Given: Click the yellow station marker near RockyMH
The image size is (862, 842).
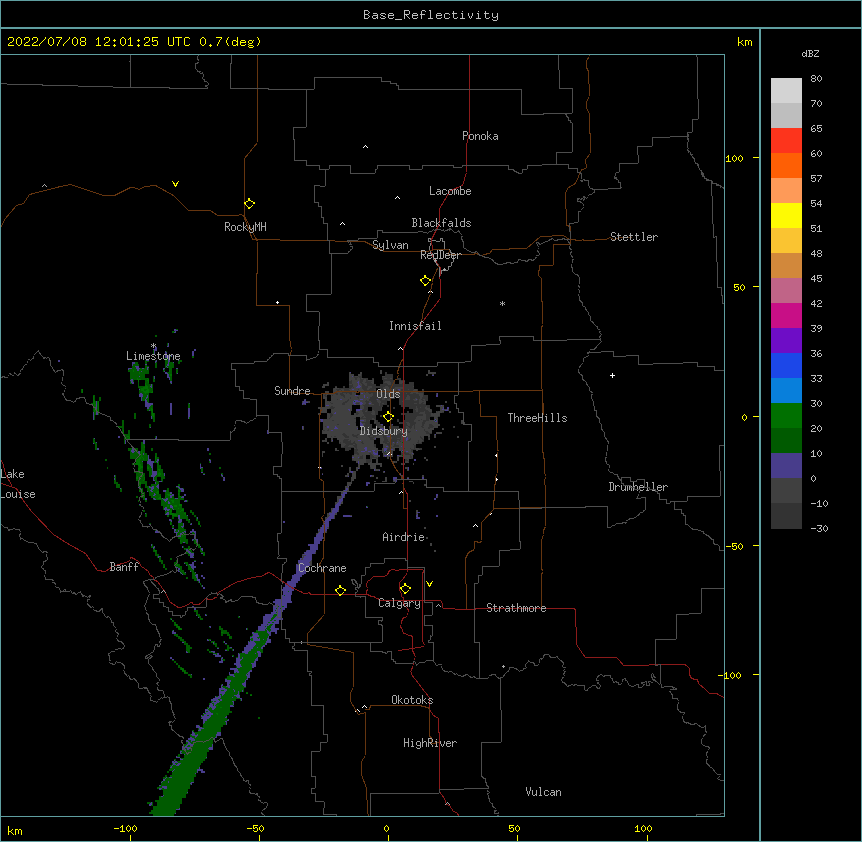Looking at the screenshot, I should tap(249, 204).
